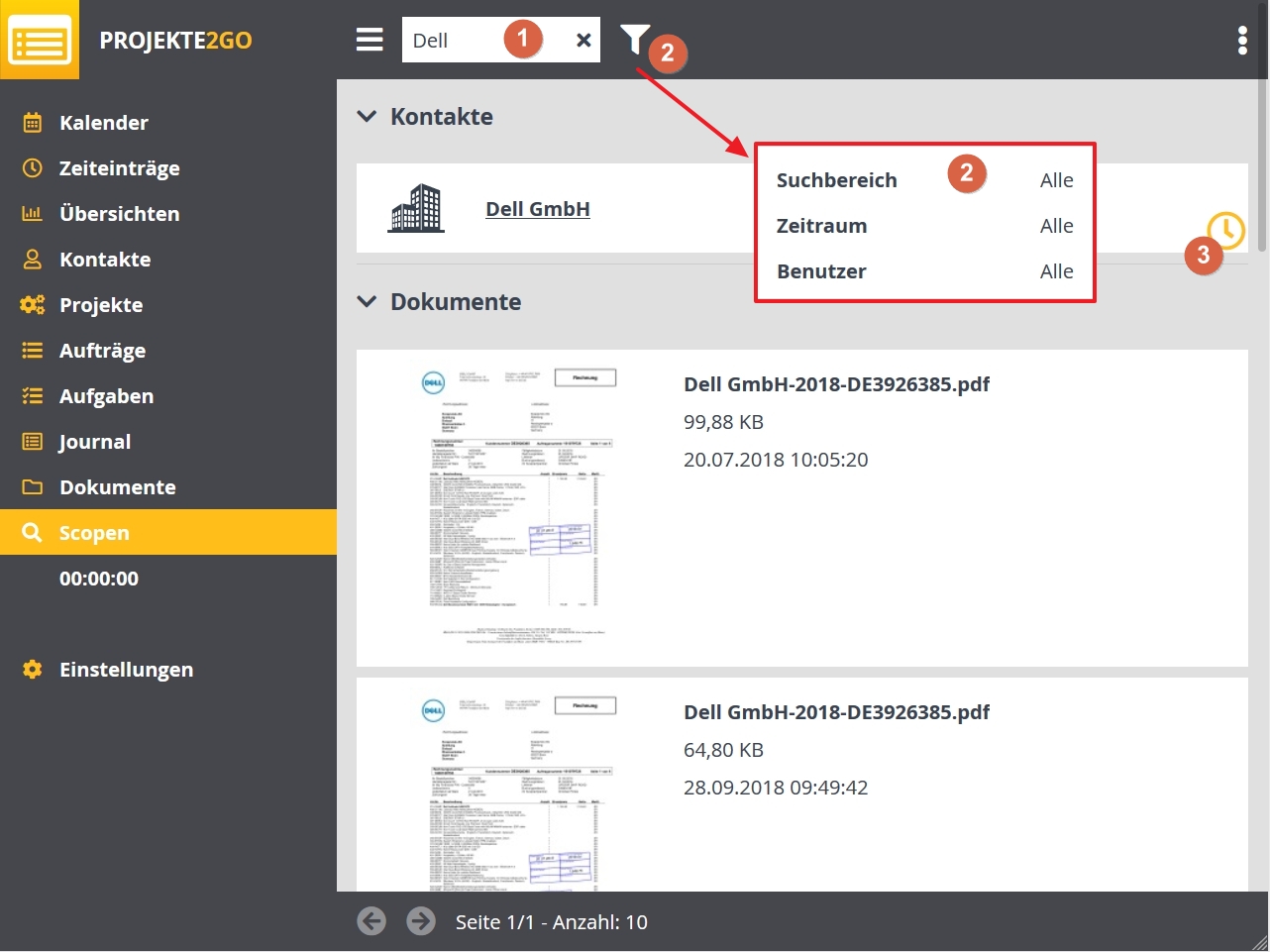Click the Zeiteinträge clock icon
Viewport: 1270px width, 952px height.
tap(33, 168)
